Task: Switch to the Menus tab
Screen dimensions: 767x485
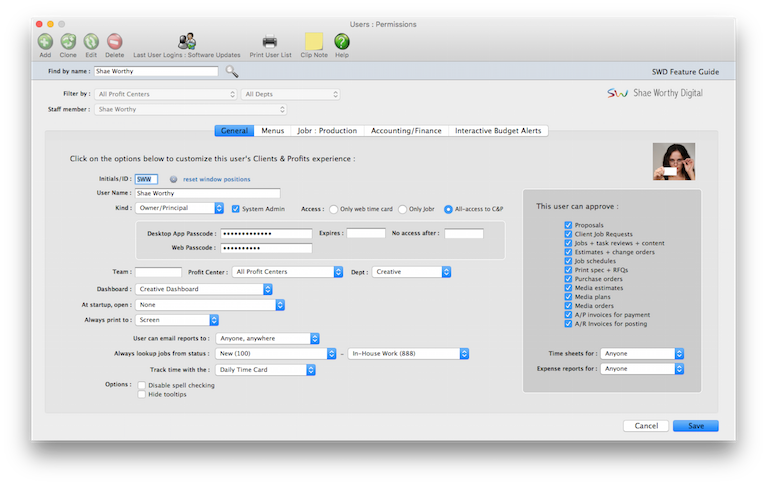Action: point(272,131)
